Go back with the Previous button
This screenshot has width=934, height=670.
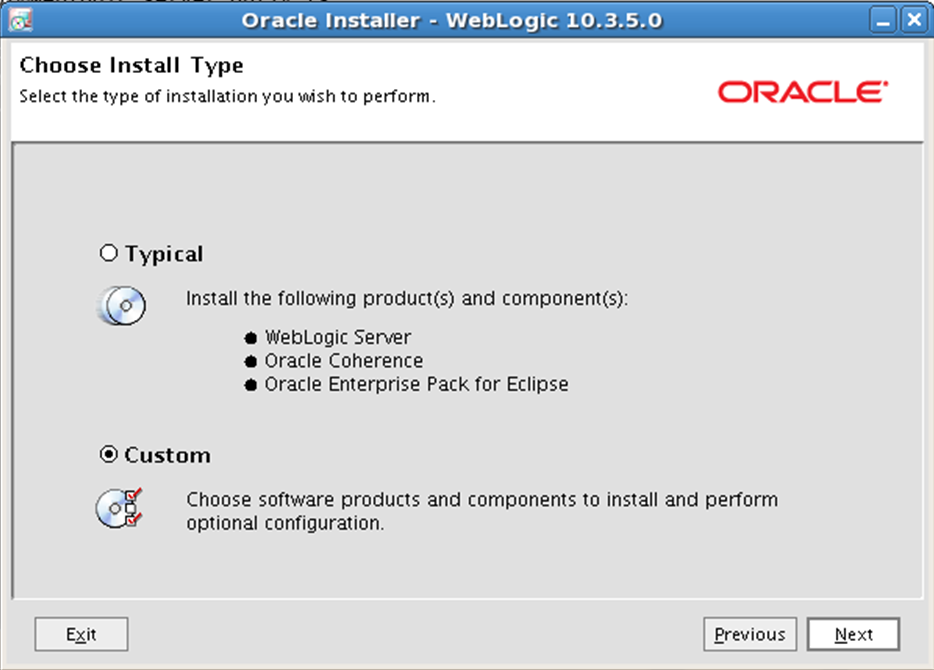coord(750,634)
